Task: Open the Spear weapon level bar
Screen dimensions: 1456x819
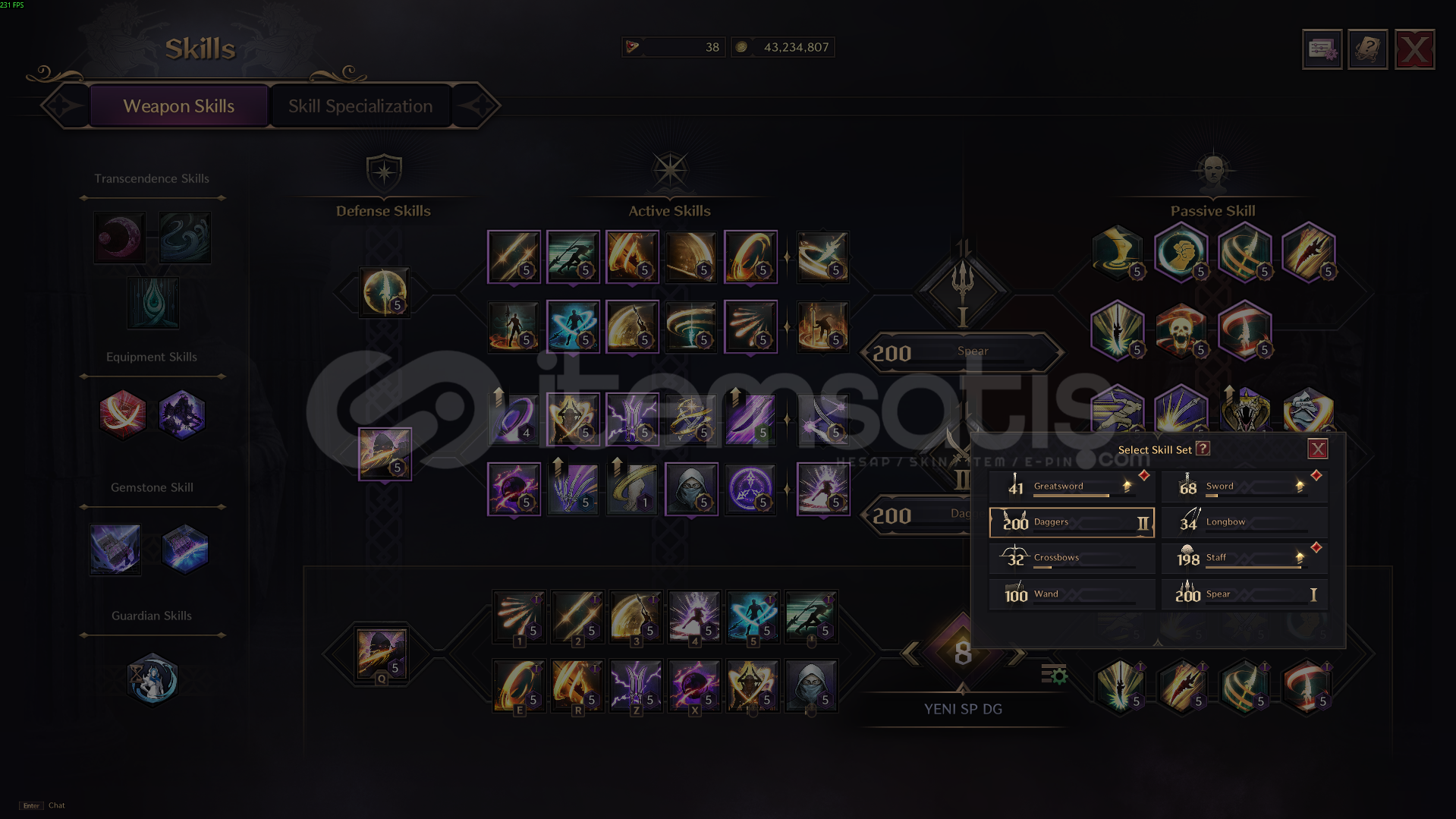Action: tap(962, 352)
